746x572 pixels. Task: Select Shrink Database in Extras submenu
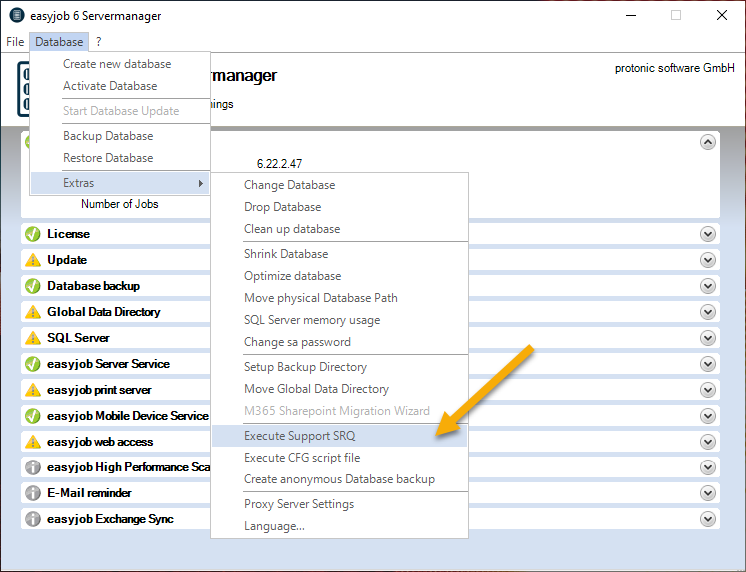click(286, 254)
